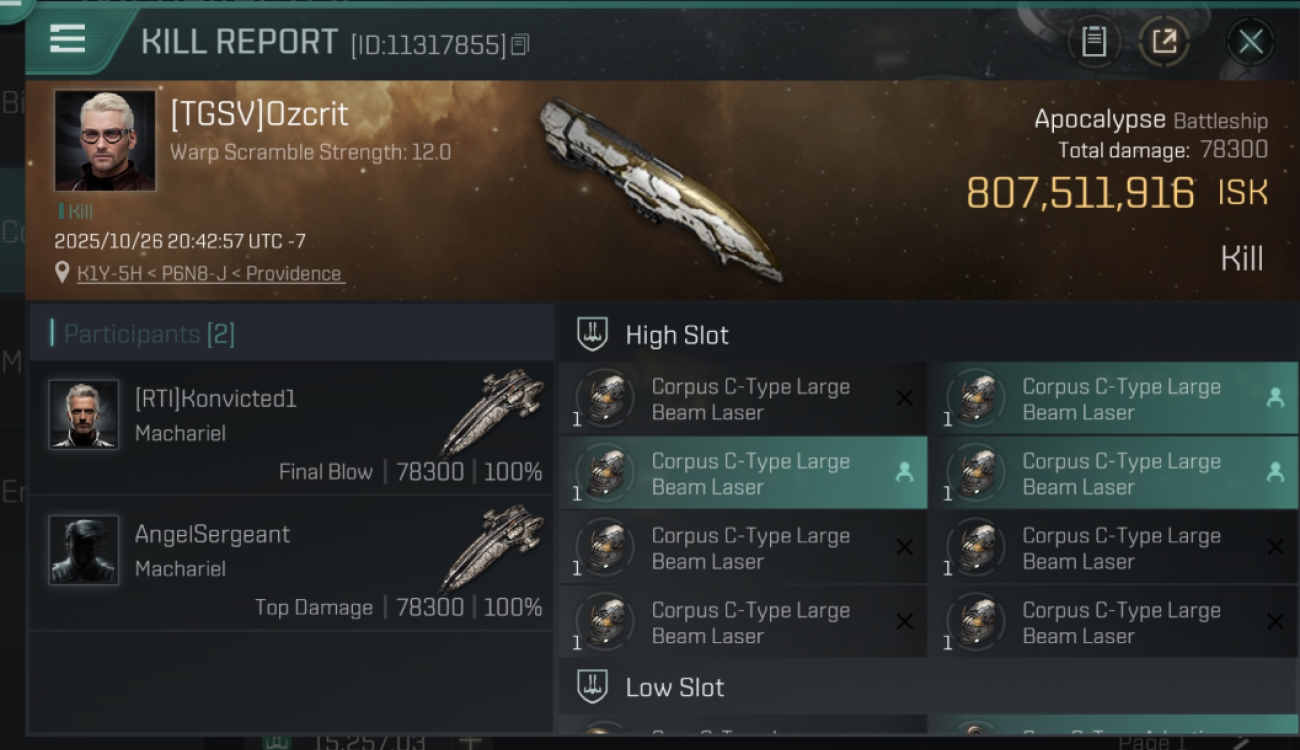The width and height of the screenshot is (1300, 750).
Task: View the Konvicted1 Machariel ship icon
Action: click(x=495, y=408)
